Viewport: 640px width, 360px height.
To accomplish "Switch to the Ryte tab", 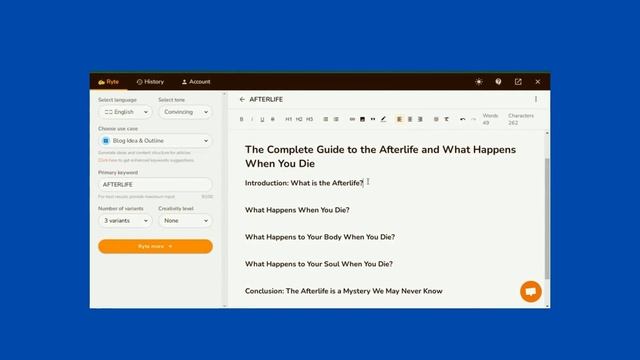I will pos(109,82).
